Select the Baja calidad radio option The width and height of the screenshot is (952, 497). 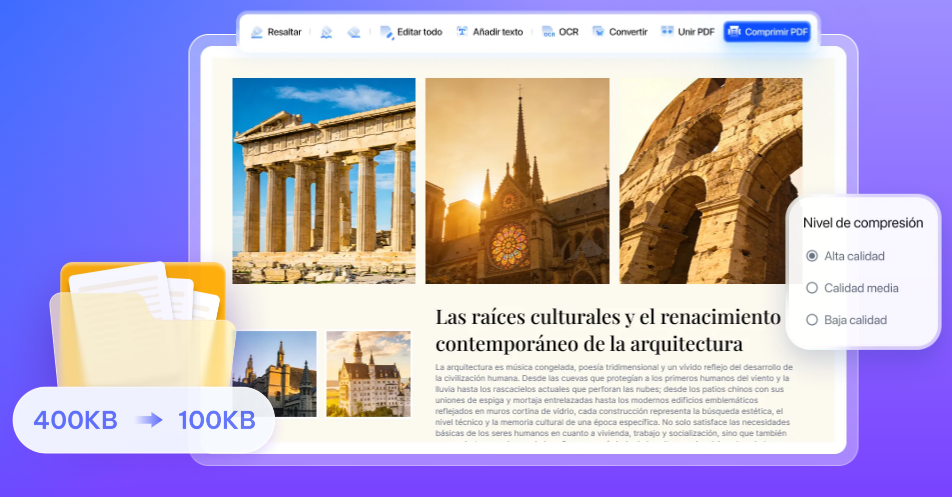812,320
